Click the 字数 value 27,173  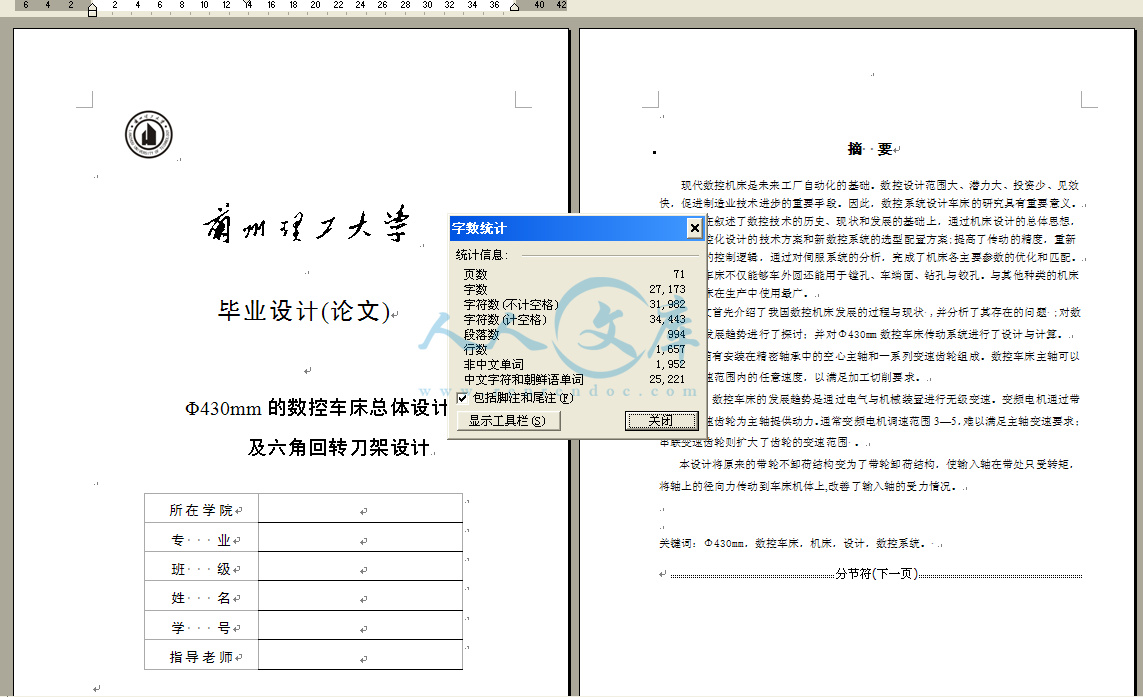[x=667, y=289]
